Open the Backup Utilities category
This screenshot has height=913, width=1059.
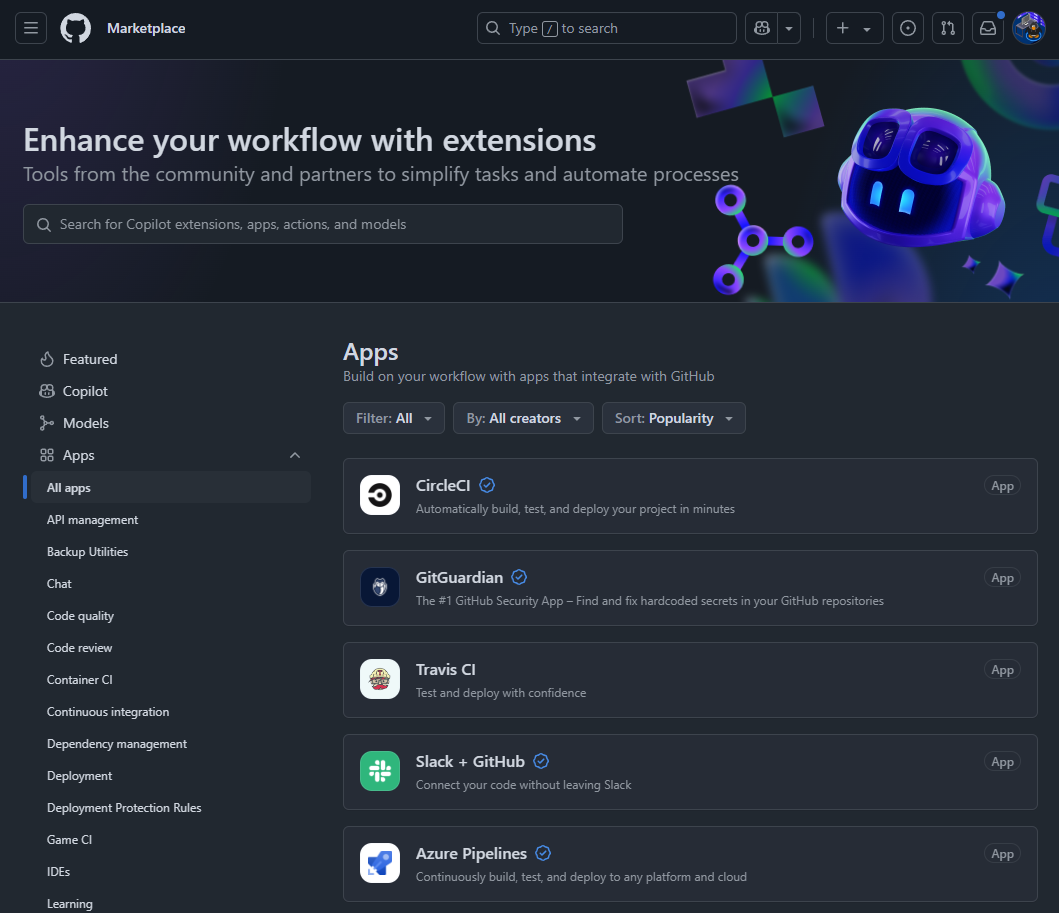tap(87, 552)
